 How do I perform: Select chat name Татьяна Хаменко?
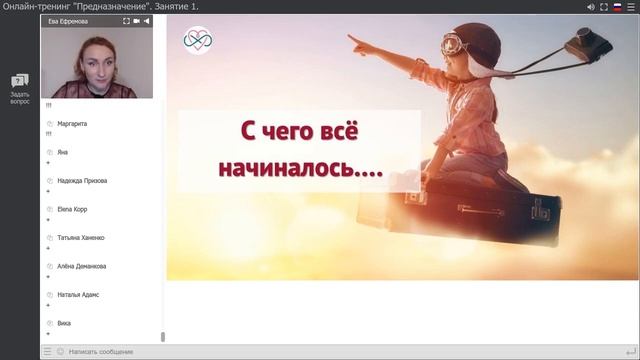(81, 238)
